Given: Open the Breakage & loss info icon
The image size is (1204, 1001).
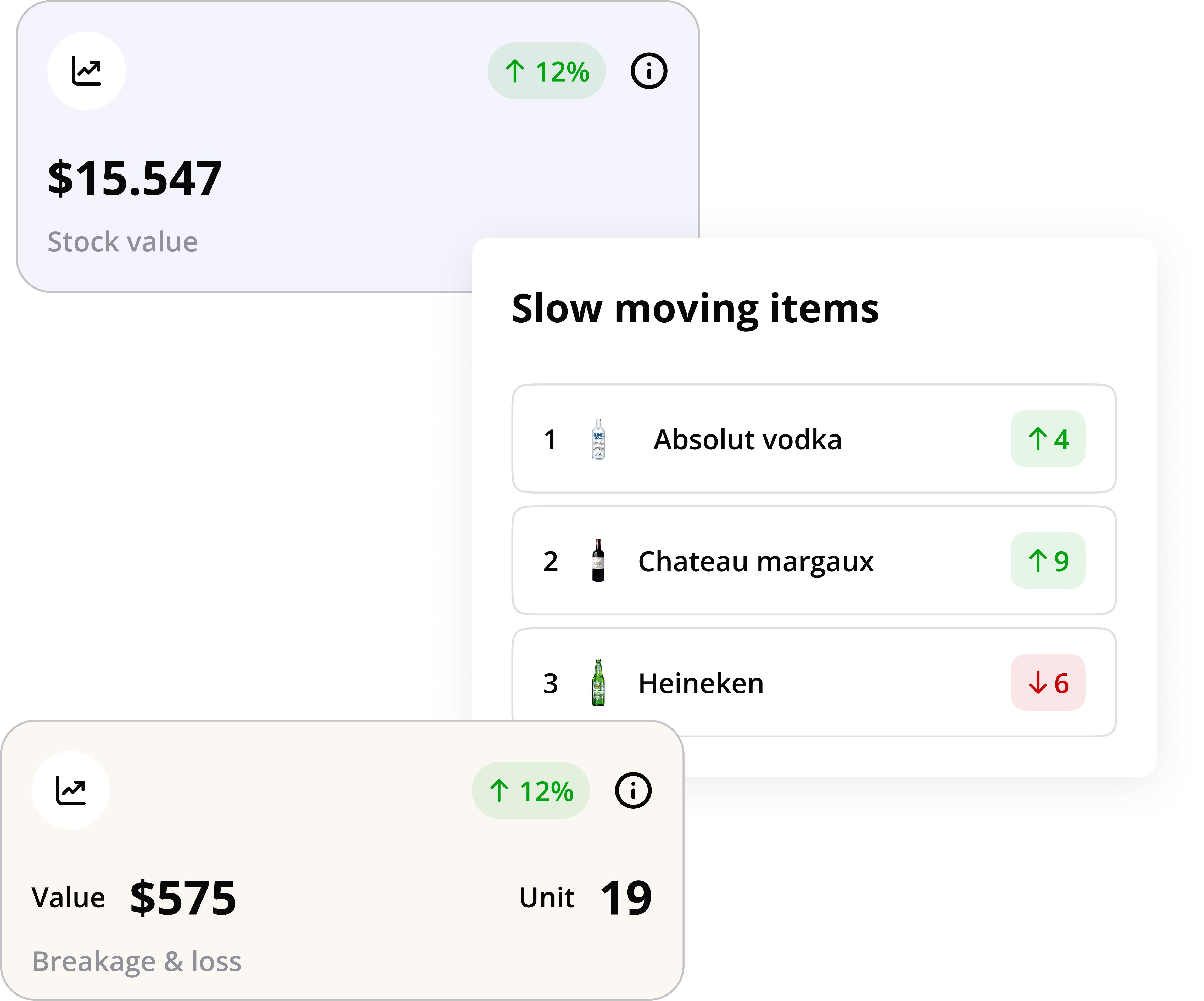Looking at the screenshot, I should pyautogui.click(x=633, y=791).
